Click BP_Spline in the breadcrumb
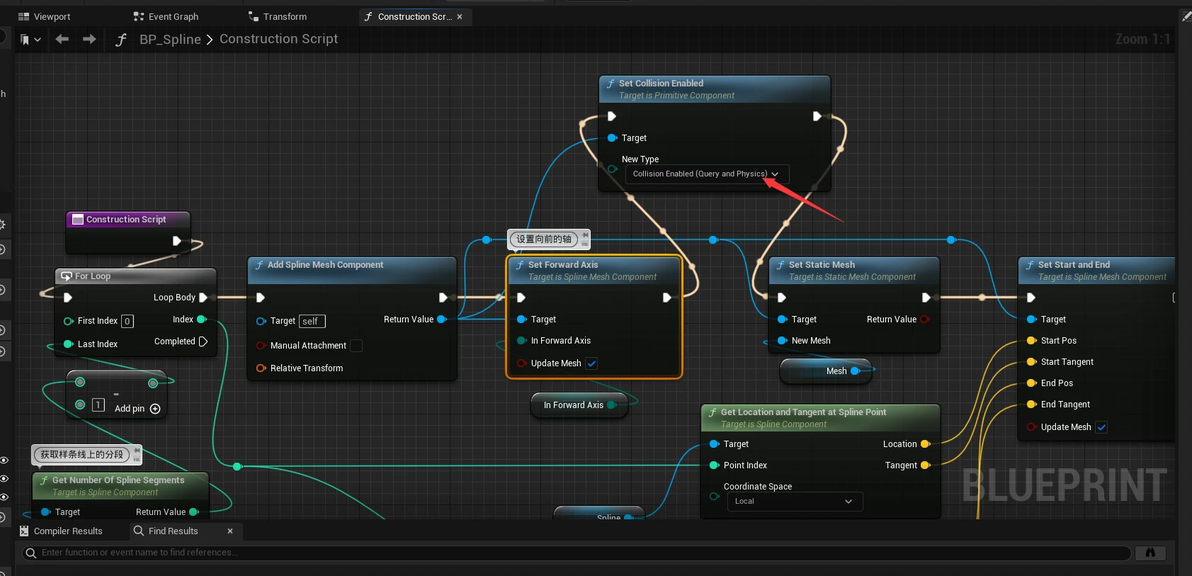The height and width of the screenshot is (576, 1192). tap(170, 39)
